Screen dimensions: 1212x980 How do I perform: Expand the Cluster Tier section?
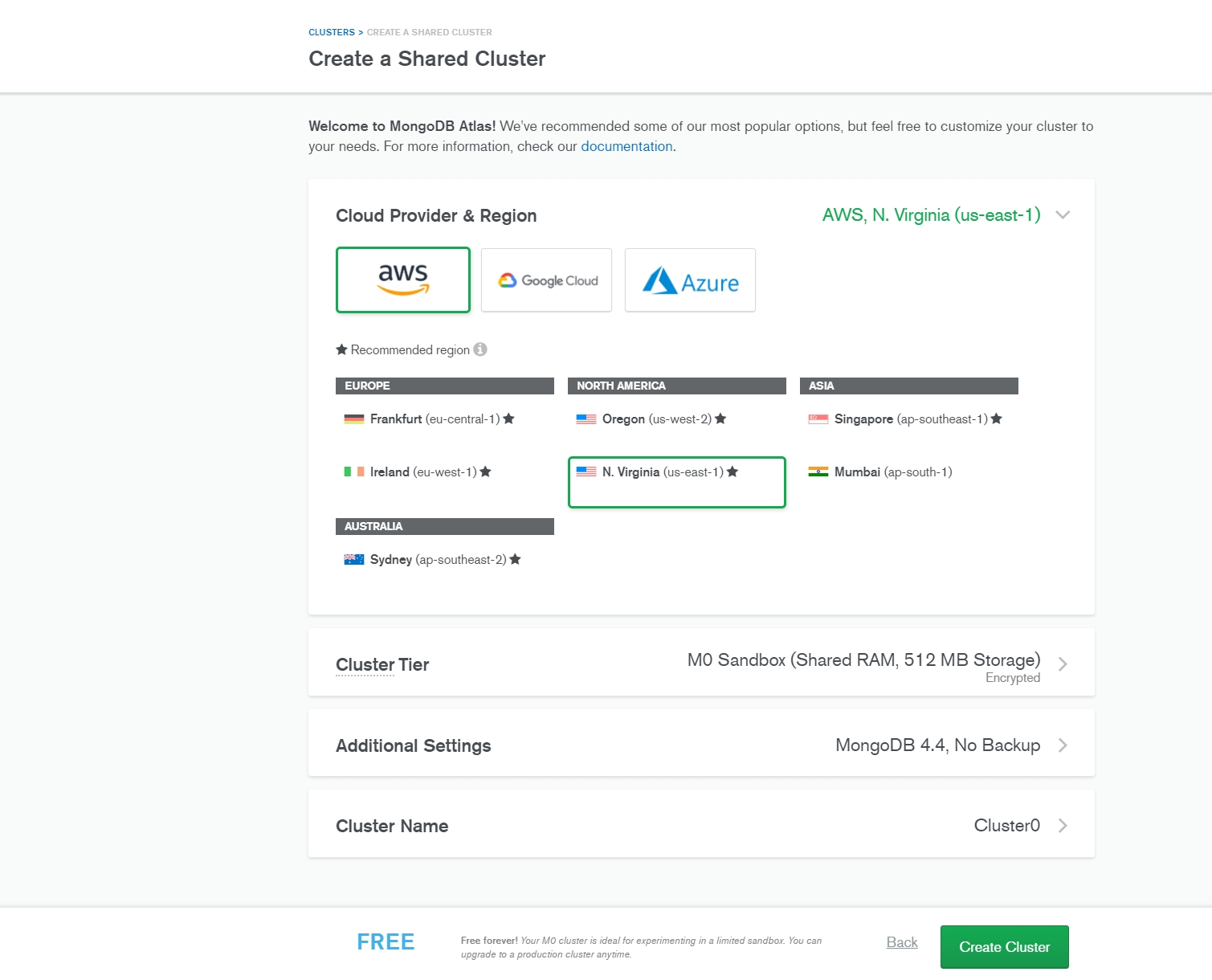pos(1063,664)
